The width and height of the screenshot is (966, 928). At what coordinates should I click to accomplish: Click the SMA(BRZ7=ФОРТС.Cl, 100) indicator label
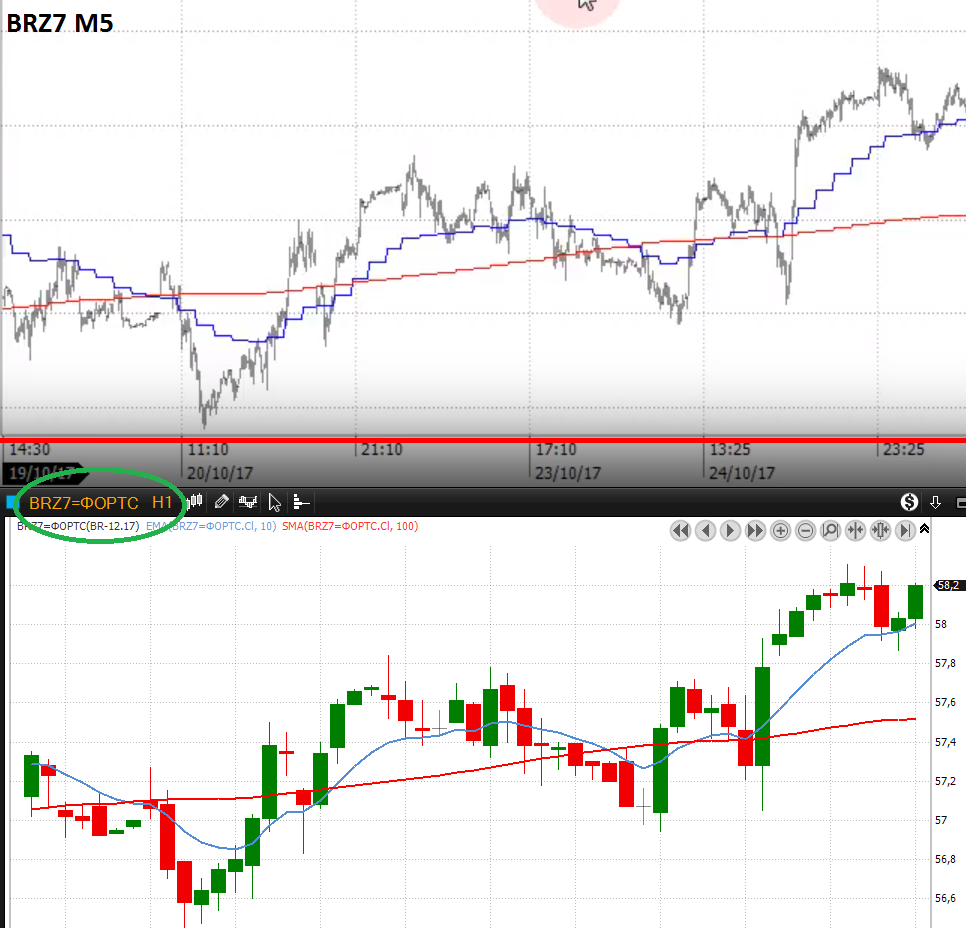[x=351, y=526]
